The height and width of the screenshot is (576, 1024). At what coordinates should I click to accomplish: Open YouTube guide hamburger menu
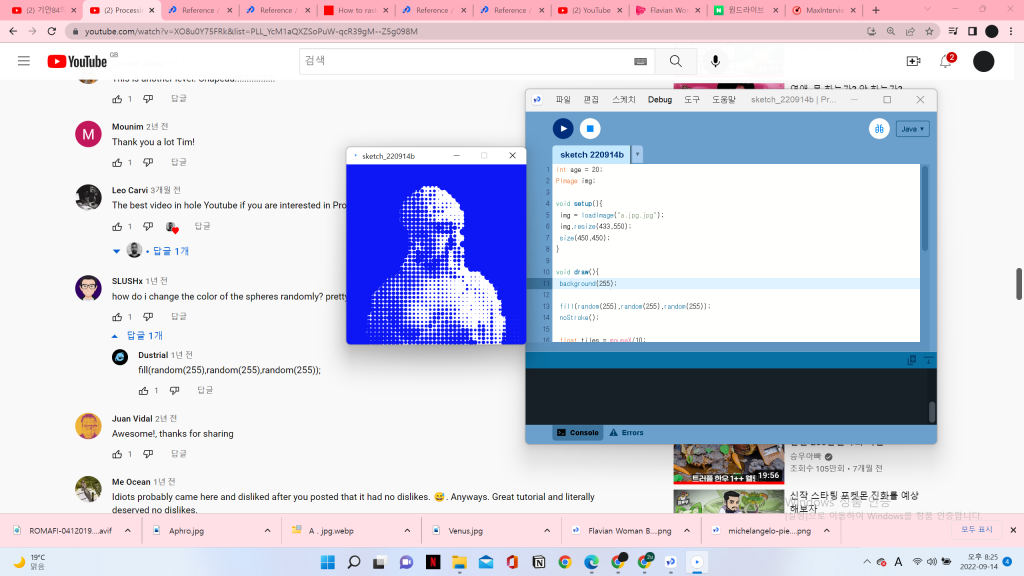[24, 61]
